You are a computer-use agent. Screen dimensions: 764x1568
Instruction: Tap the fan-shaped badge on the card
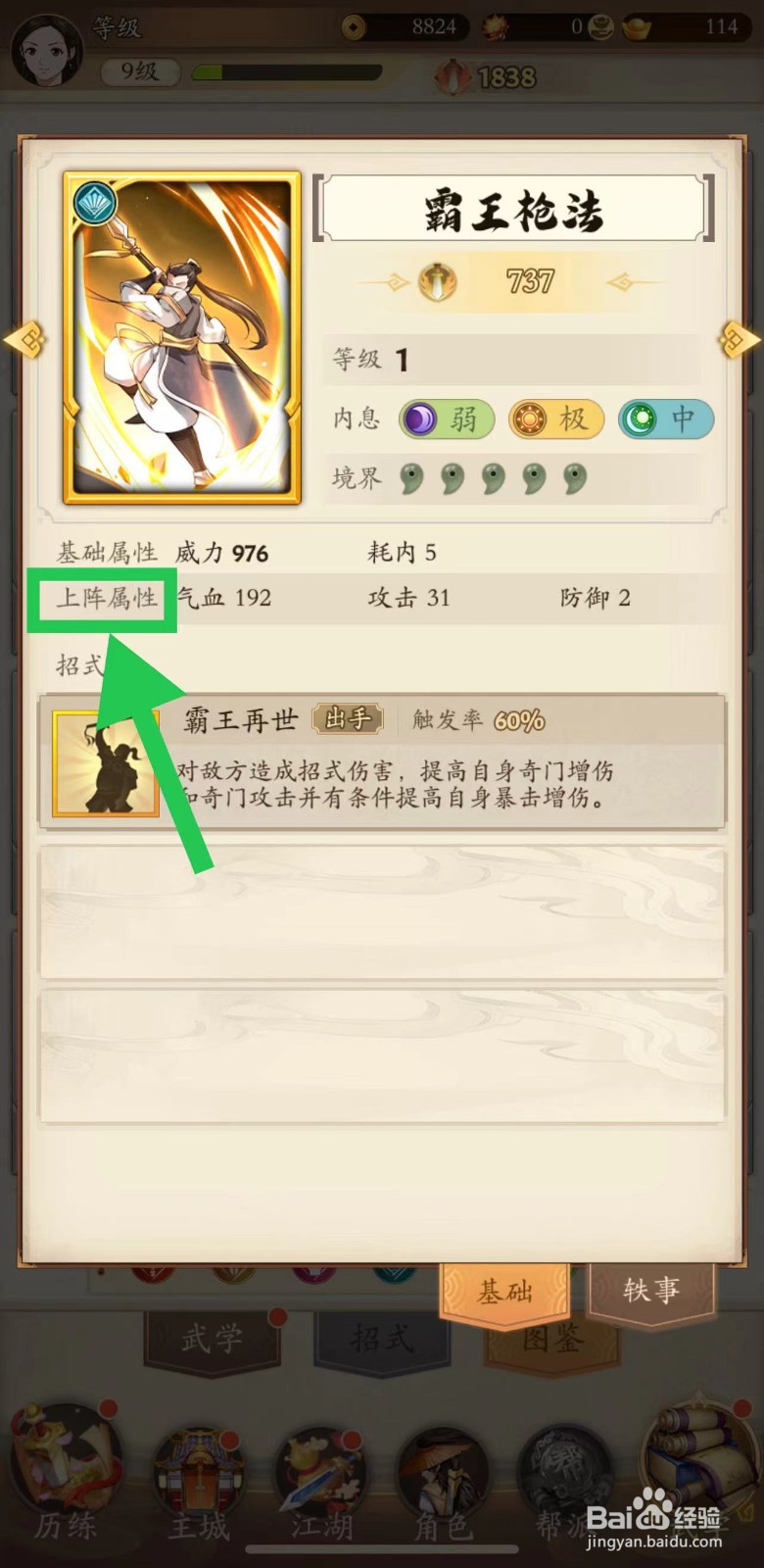[x=95, y=204]
